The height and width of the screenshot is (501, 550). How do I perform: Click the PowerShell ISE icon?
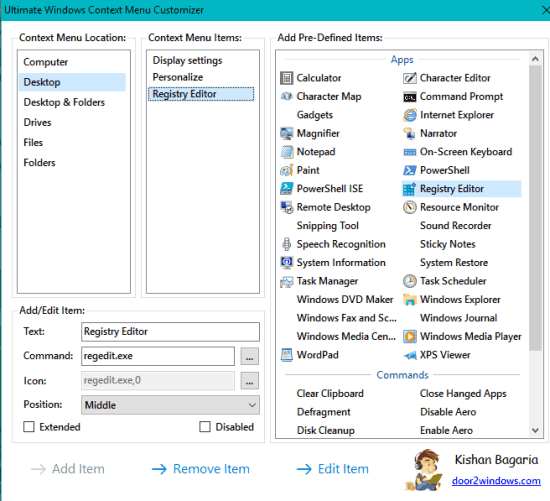286,188
